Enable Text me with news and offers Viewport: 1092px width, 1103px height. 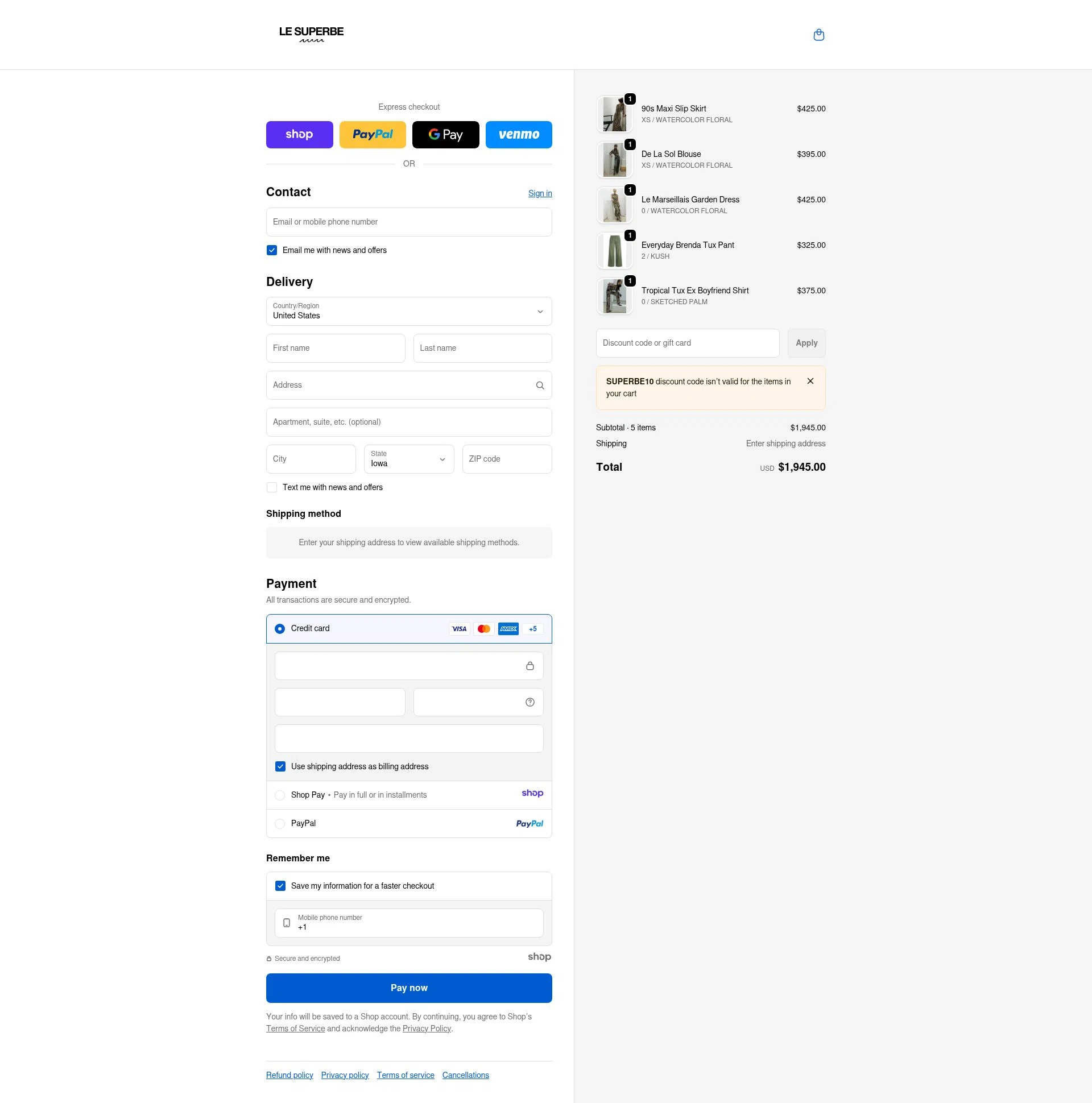(x=272, y=487)
